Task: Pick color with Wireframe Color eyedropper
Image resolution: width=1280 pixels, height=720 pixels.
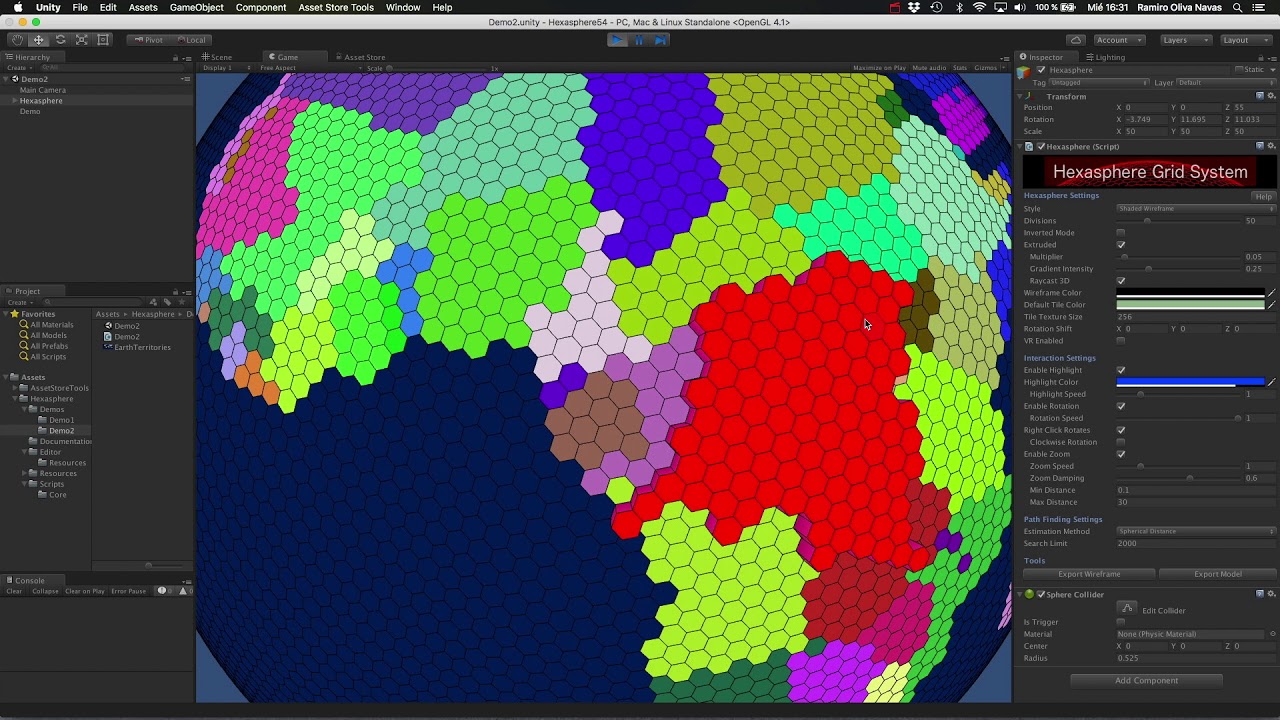Action: (1271, 293)
